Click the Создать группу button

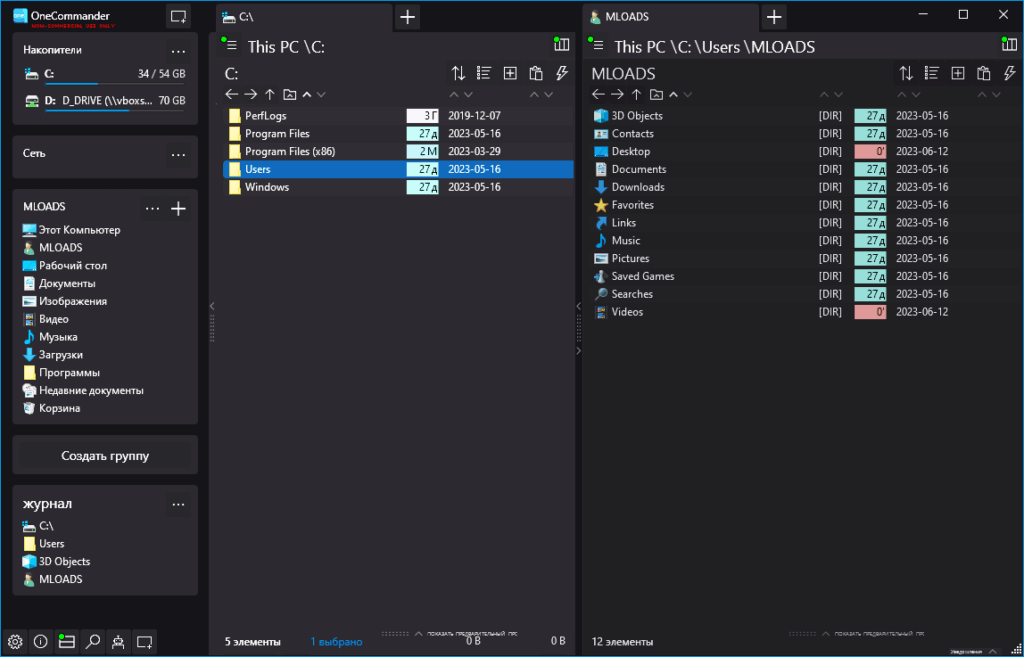point(105,455)
